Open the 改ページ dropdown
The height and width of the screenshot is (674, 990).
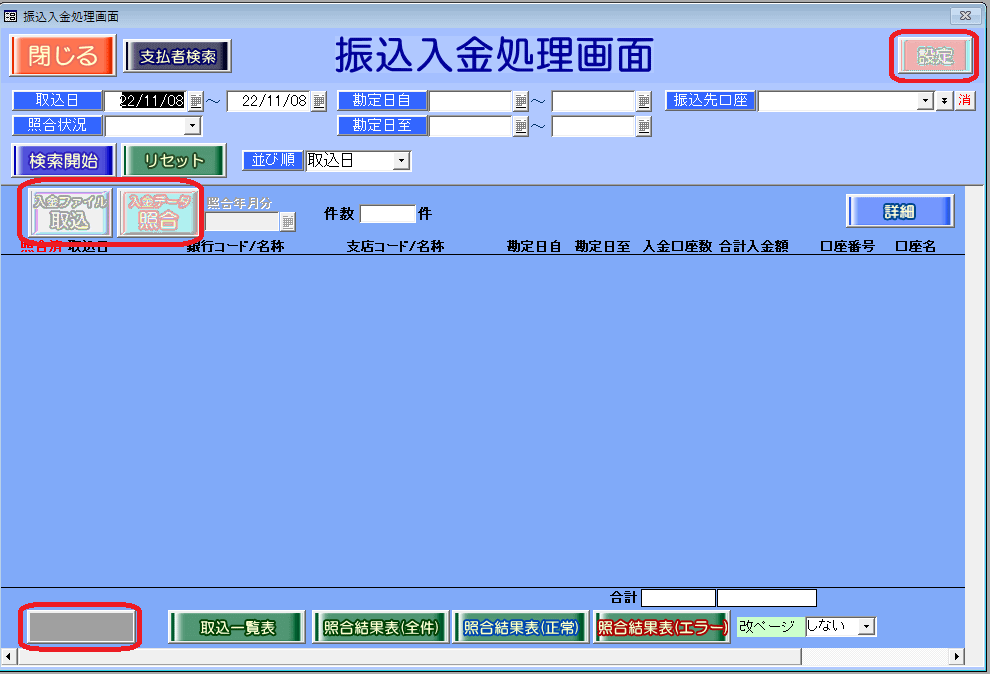(866, 626)
